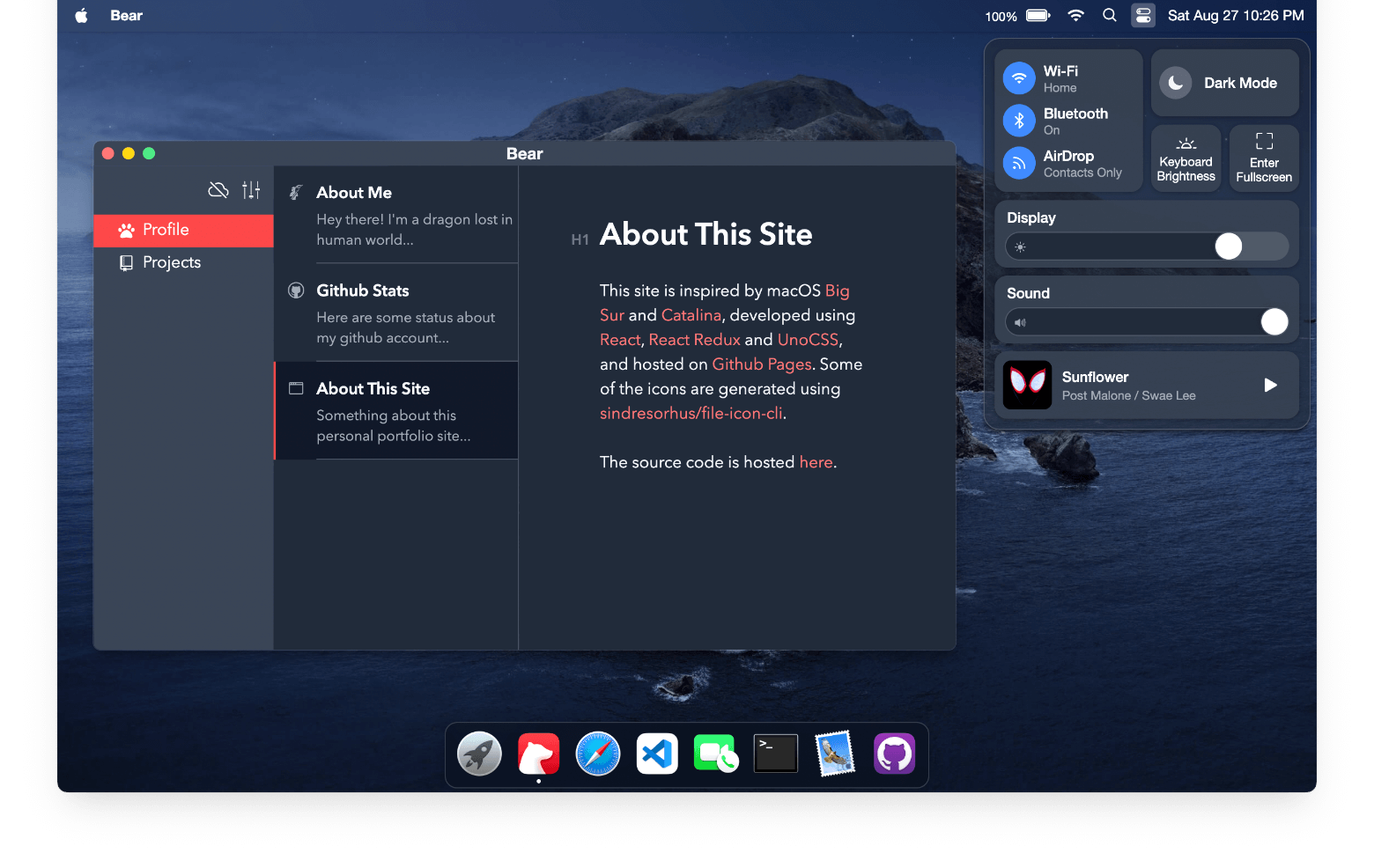Open FaceTime from the dock
Screen dimensions: 1374x868
[x=716, y=754]
